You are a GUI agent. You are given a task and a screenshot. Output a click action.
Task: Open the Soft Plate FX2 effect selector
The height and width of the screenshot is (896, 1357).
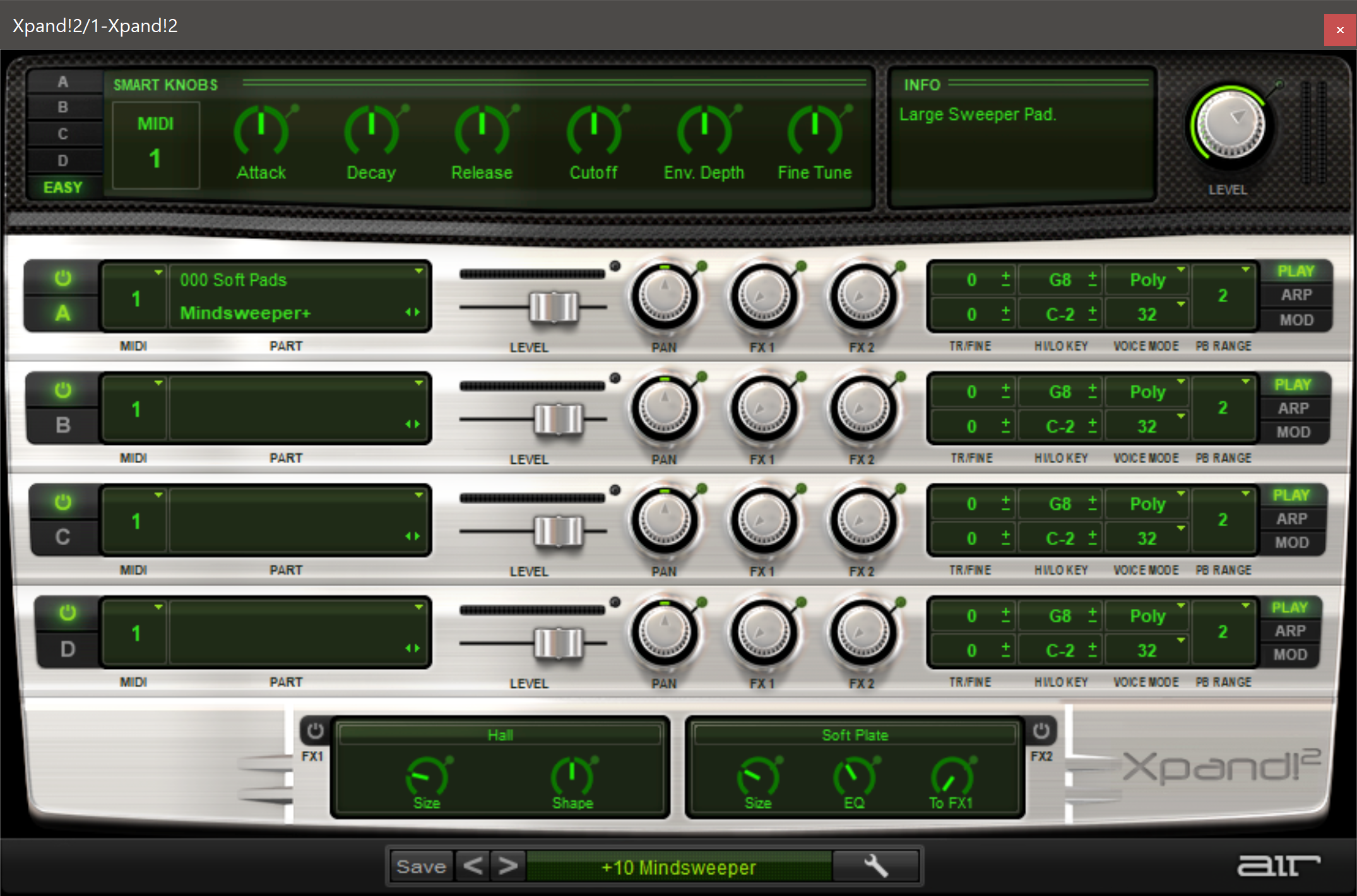pyautogui.click(x=855, y=734)
